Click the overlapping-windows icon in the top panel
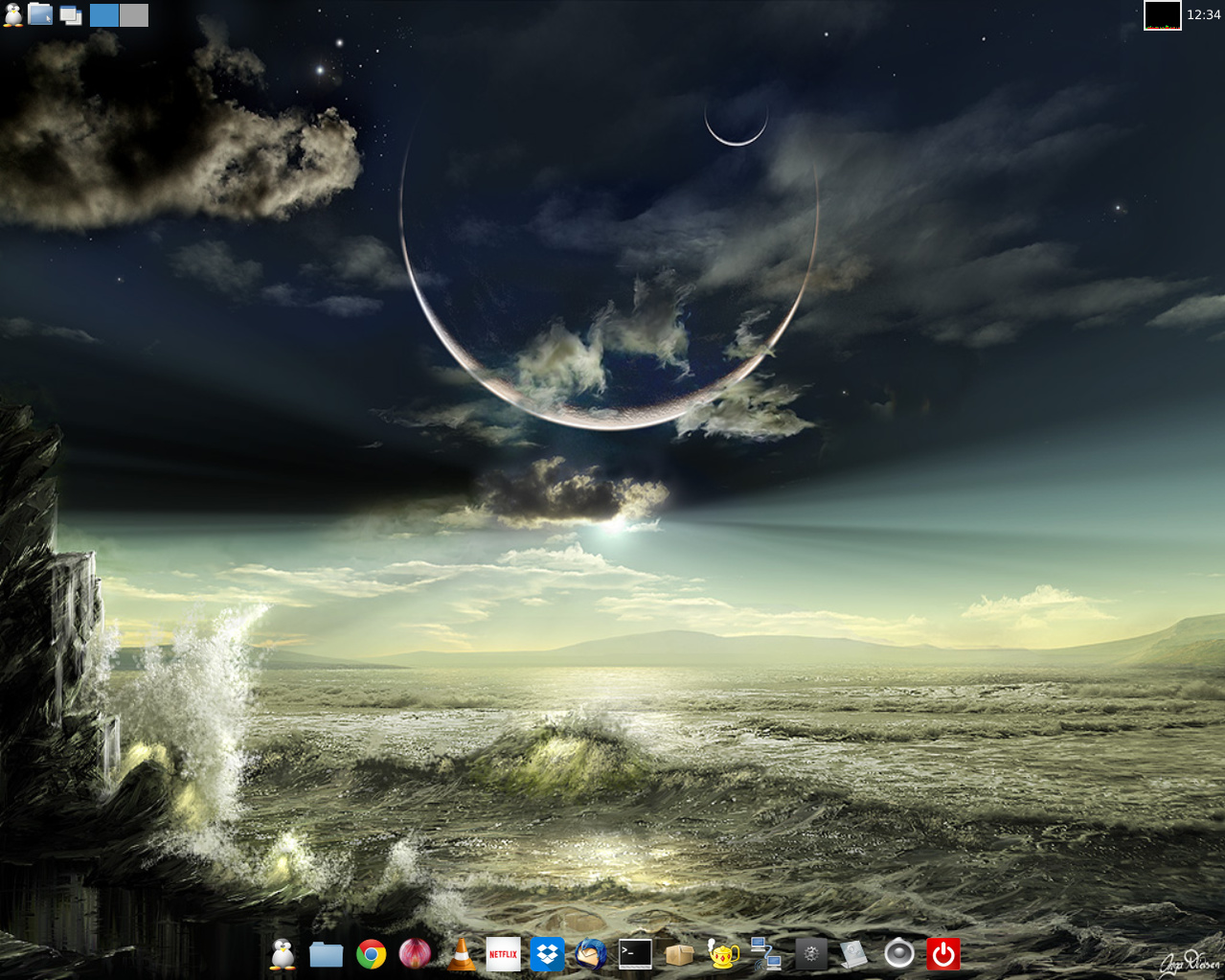The width and height of the screenshot is (1225, 980). point(70,15)
